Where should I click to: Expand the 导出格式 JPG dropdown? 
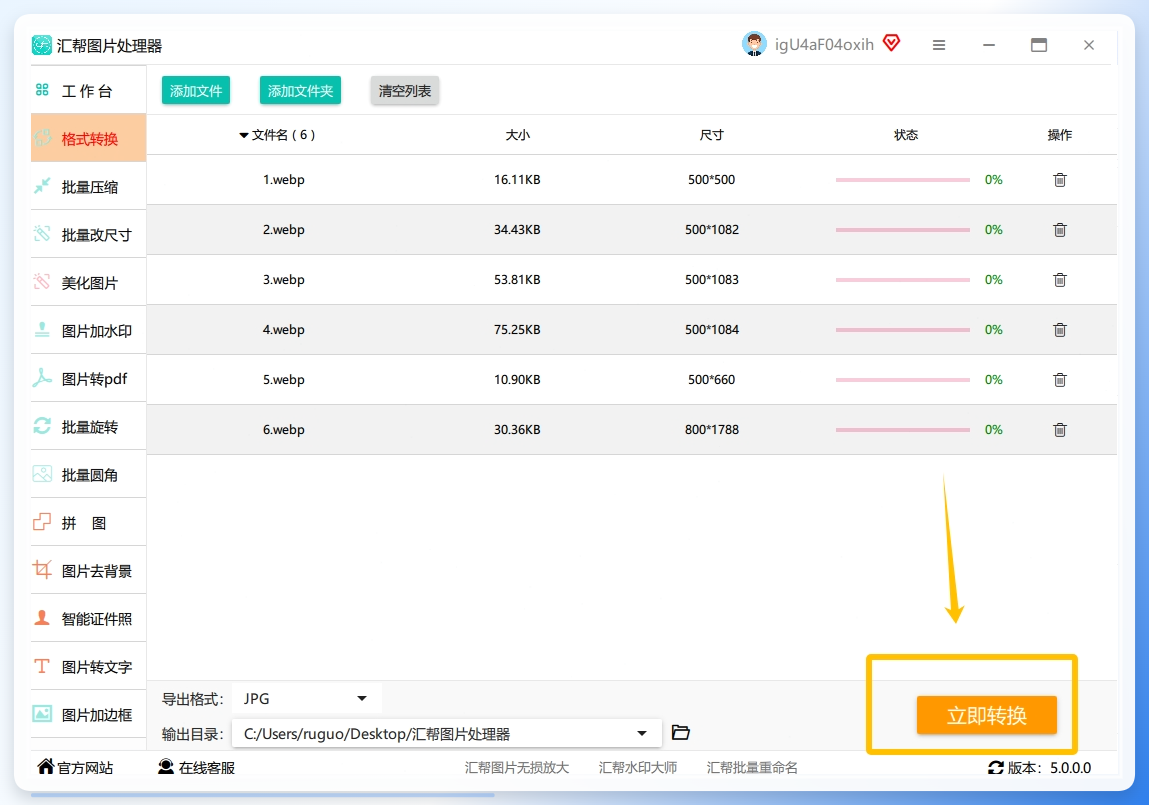[306, 698]
